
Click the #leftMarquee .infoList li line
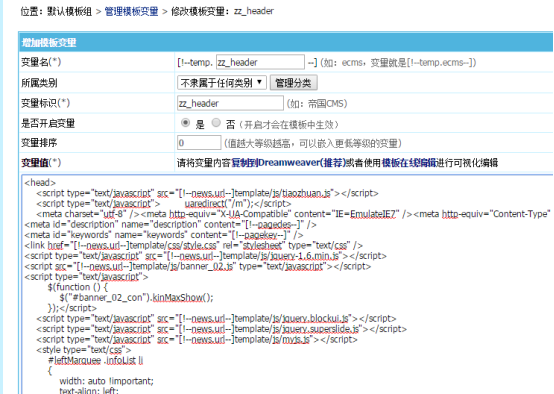(96, 360)
